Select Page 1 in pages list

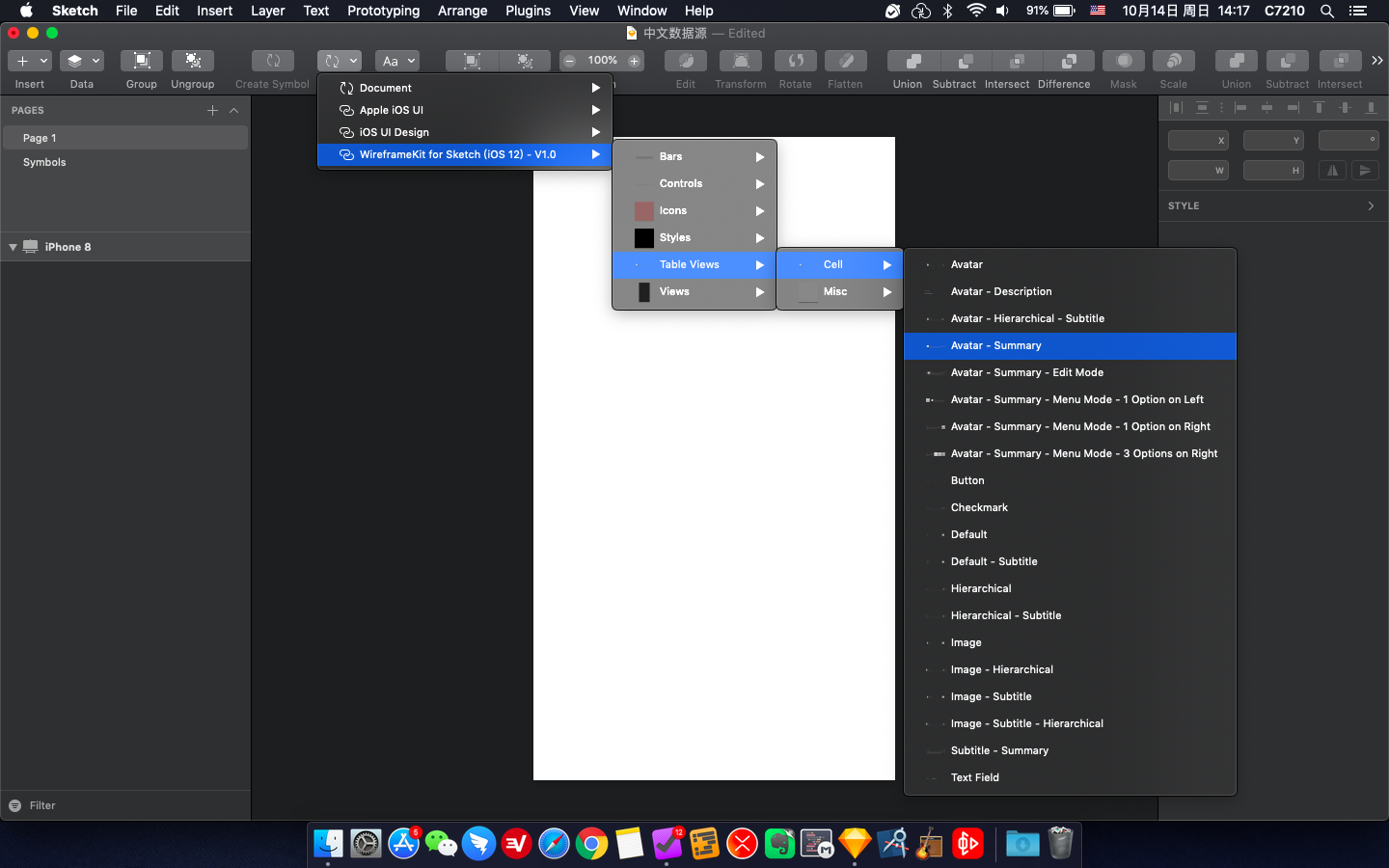[x=125, y=138]
